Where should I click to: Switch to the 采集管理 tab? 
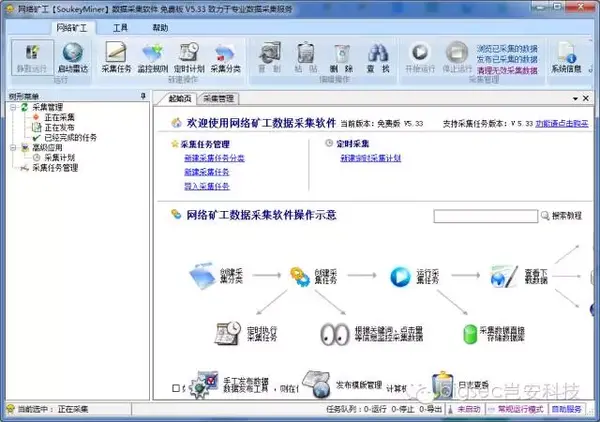point(218,99)
